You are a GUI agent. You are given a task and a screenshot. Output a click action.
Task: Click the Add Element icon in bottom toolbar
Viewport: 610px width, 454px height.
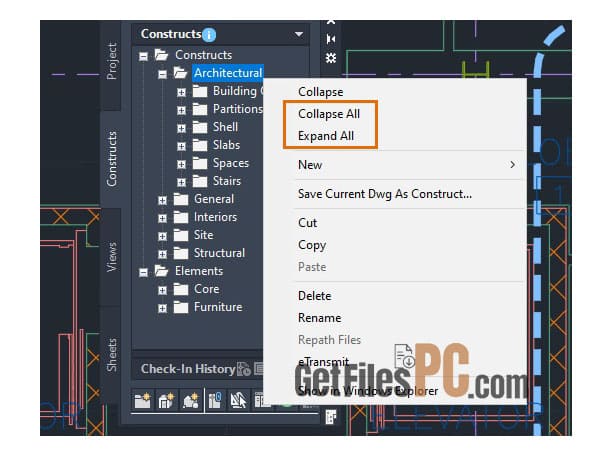pyautogui.click(x=190, y=400)
